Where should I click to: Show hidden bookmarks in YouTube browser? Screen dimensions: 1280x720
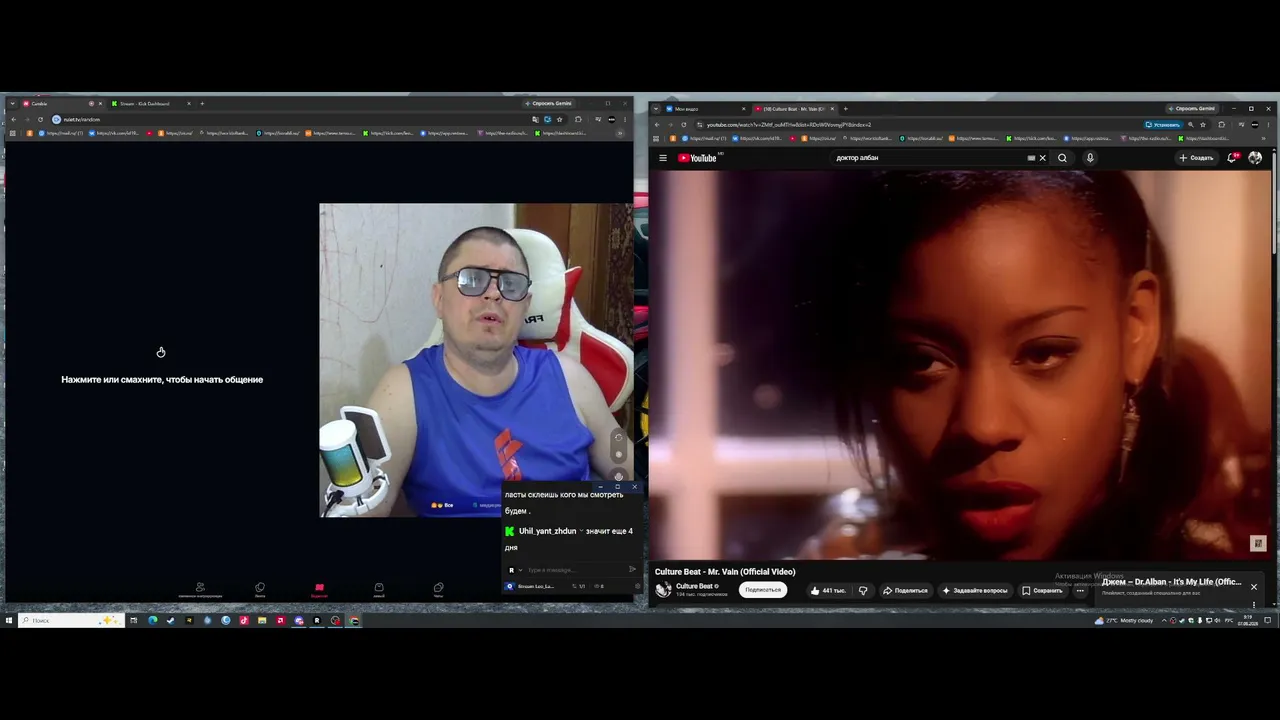click(1264, 138)
